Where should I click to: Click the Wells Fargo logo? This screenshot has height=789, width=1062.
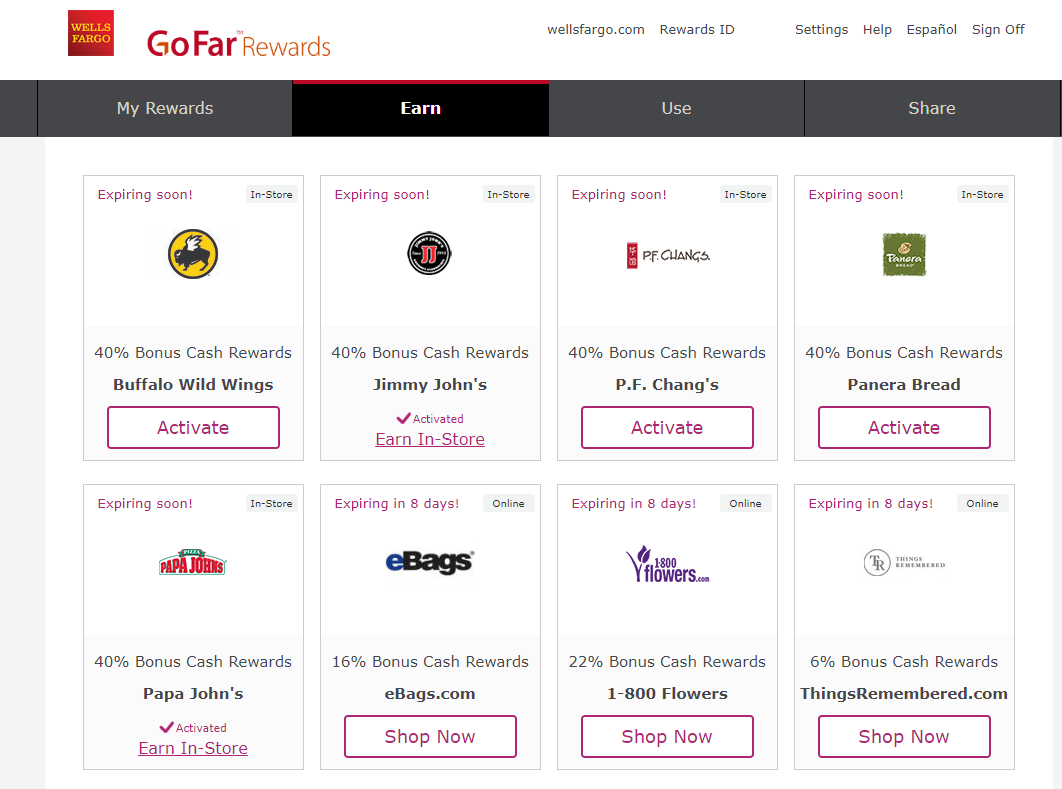tap(91, 33)
